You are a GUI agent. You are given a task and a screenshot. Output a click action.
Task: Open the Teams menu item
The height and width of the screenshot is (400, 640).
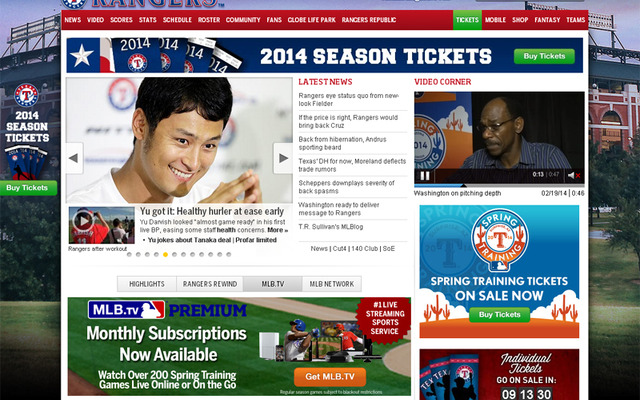(x=576, y=20)
